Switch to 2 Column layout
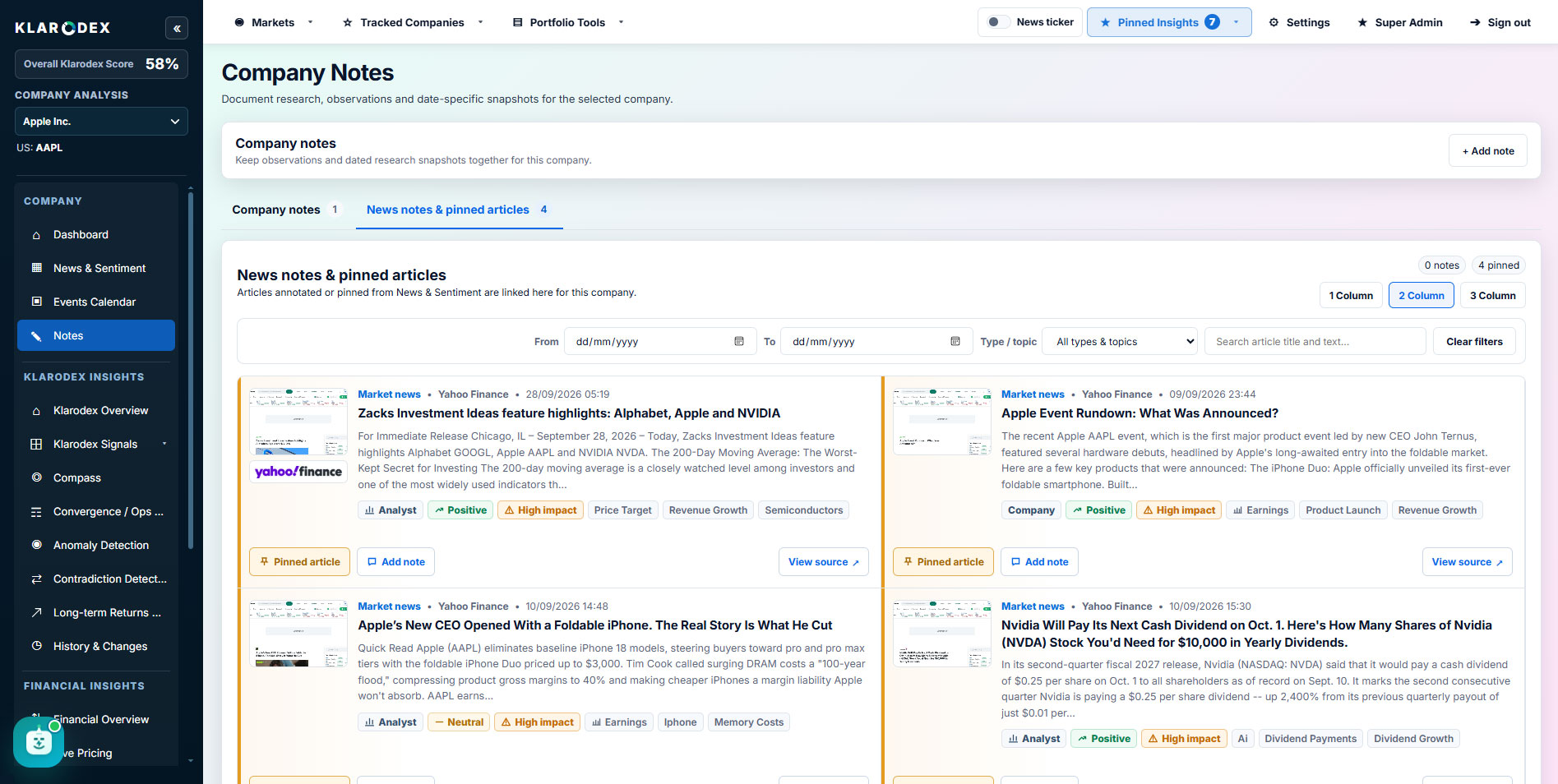The height and width of the screenshot is (784, 1558). pyautogui.click(x=1422, y=296)
